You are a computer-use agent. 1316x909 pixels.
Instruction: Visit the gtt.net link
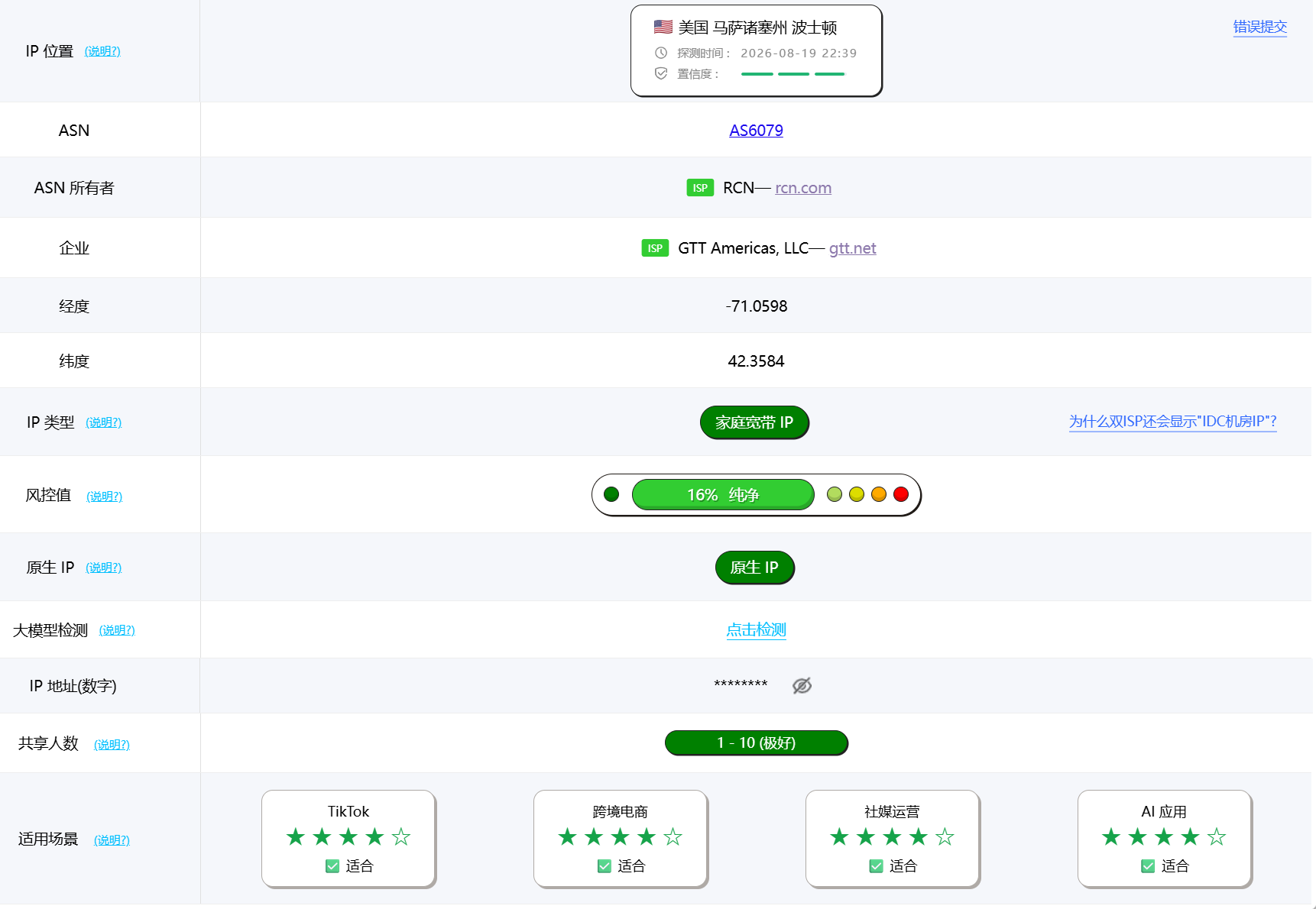tap(853, 248)
